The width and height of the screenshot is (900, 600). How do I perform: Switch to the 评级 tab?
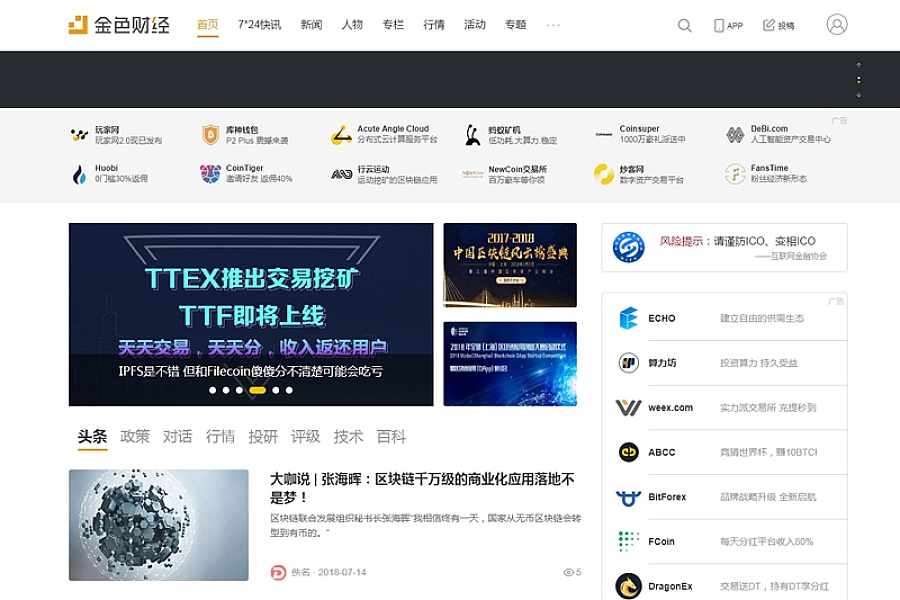(x=305, y=437)
